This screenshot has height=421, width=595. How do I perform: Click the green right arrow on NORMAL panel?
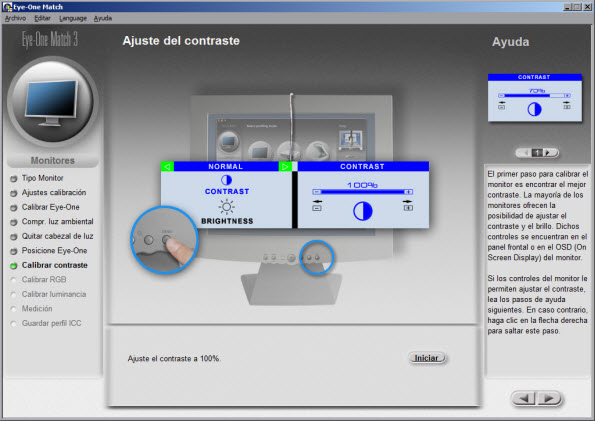click(x=285, y=167)
